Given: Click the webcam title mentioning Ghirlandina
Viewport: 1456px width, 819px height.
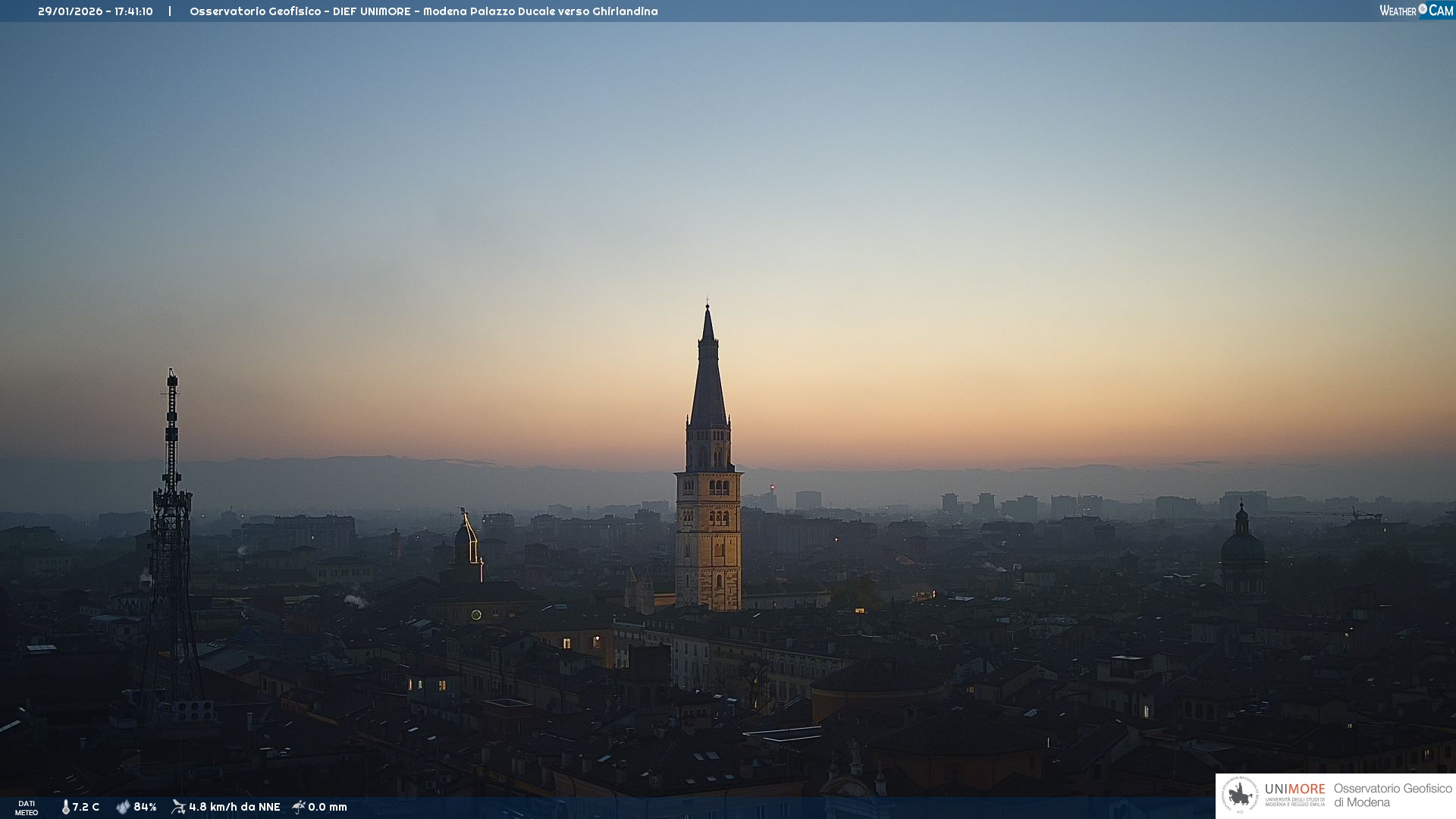Looking at the screenshot, I should (423, 11).
